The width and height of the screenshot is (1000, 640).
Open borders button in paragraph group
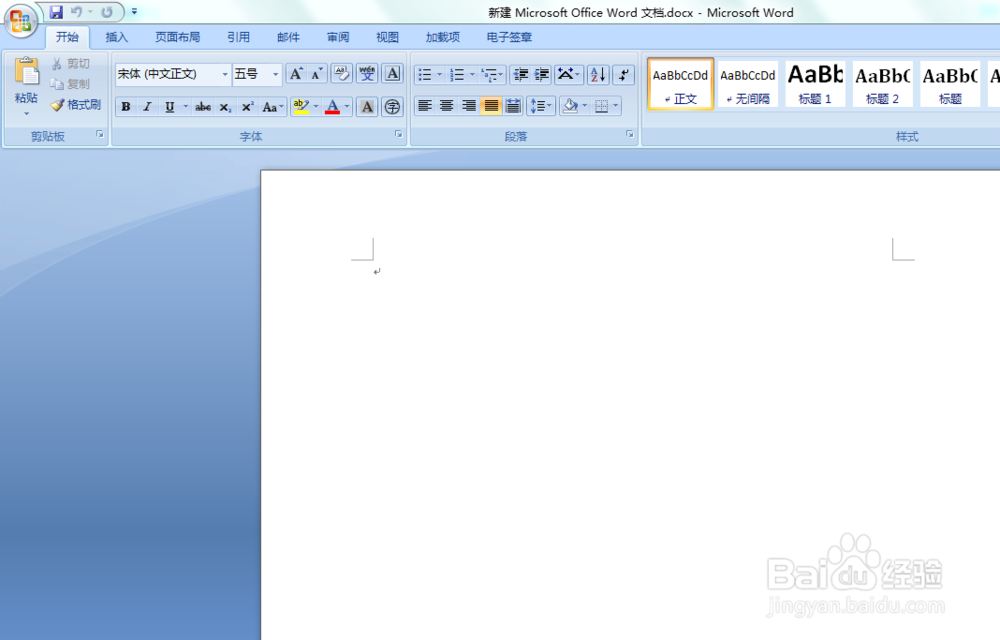pyautogui.click(x=601, y=106)
